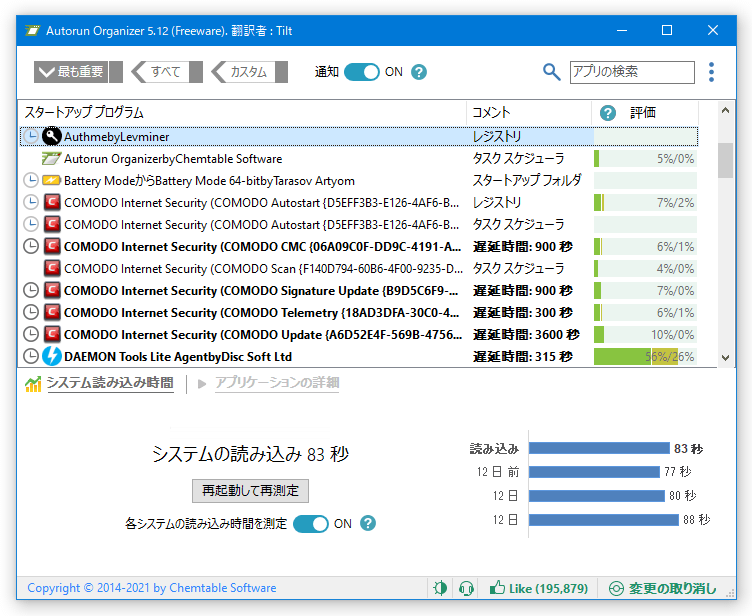Click the arrow expander beside アプリケーションの詳細
This screenshot has height=616, width=752.
pyautogui.click(x=202, y=384)
